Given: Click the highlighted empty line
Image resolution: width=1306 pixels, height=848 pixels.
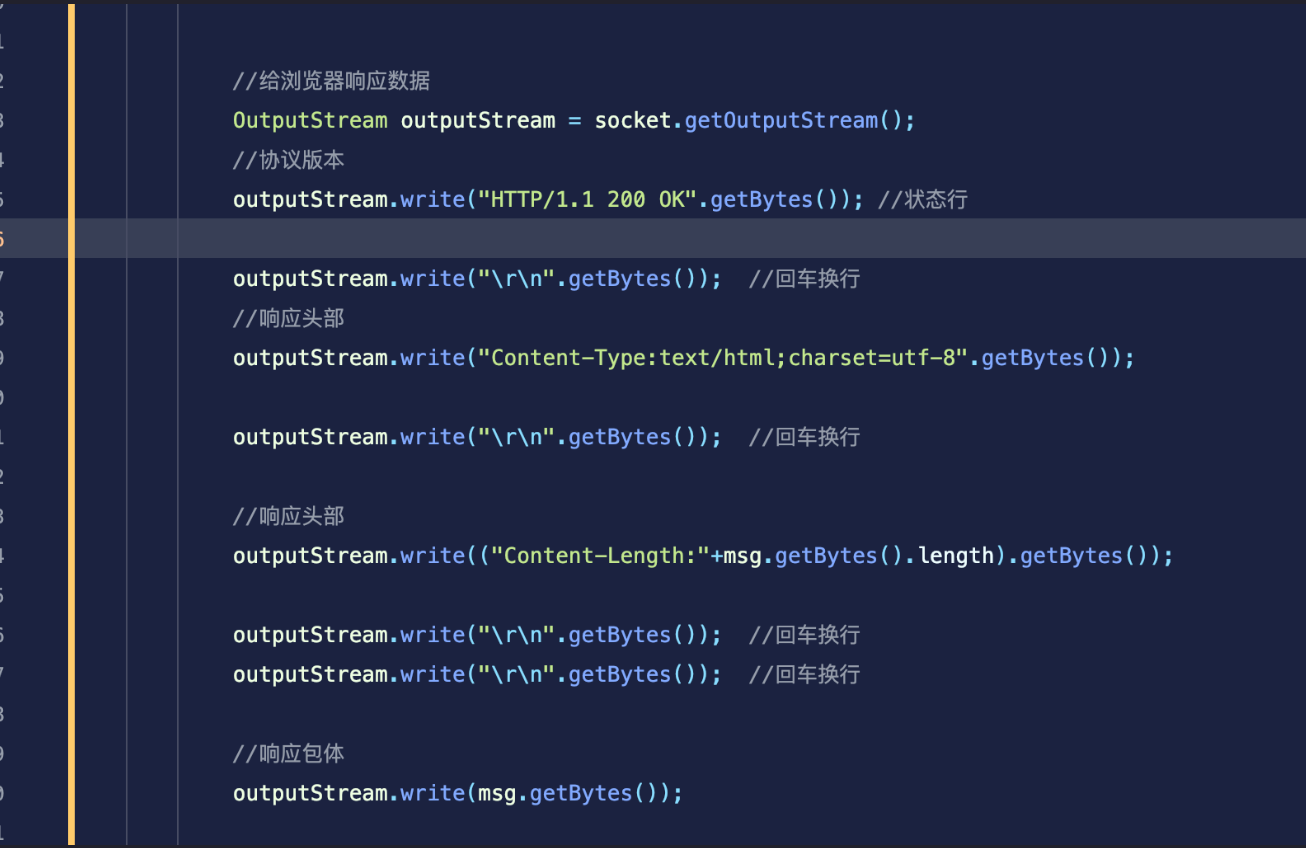Looking at the screenshot, I should (x=600, y=238).
